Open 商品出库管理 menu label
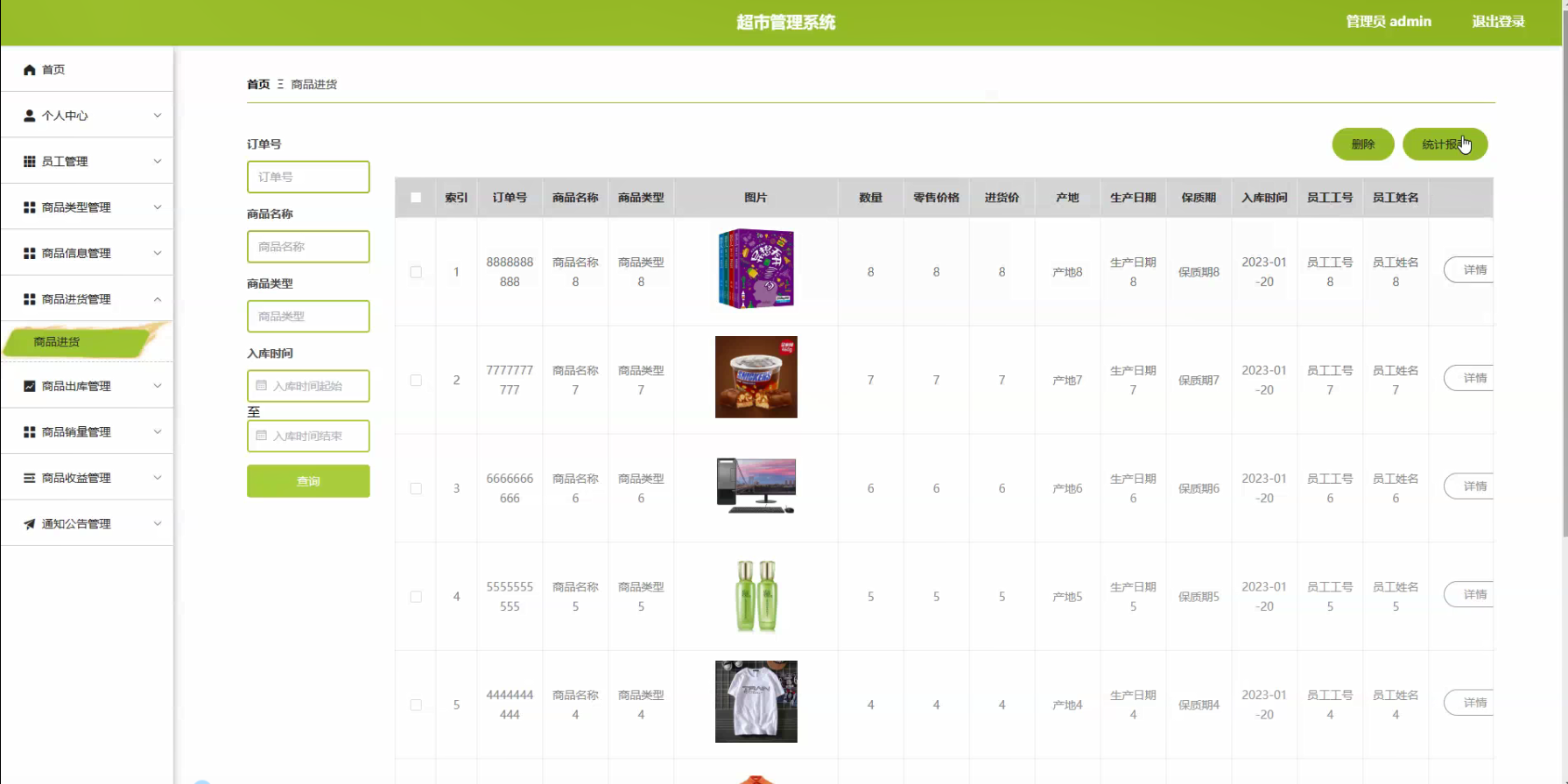Image resolution: width=1568 pixels, height=784 pixels. tap(76, 386)
